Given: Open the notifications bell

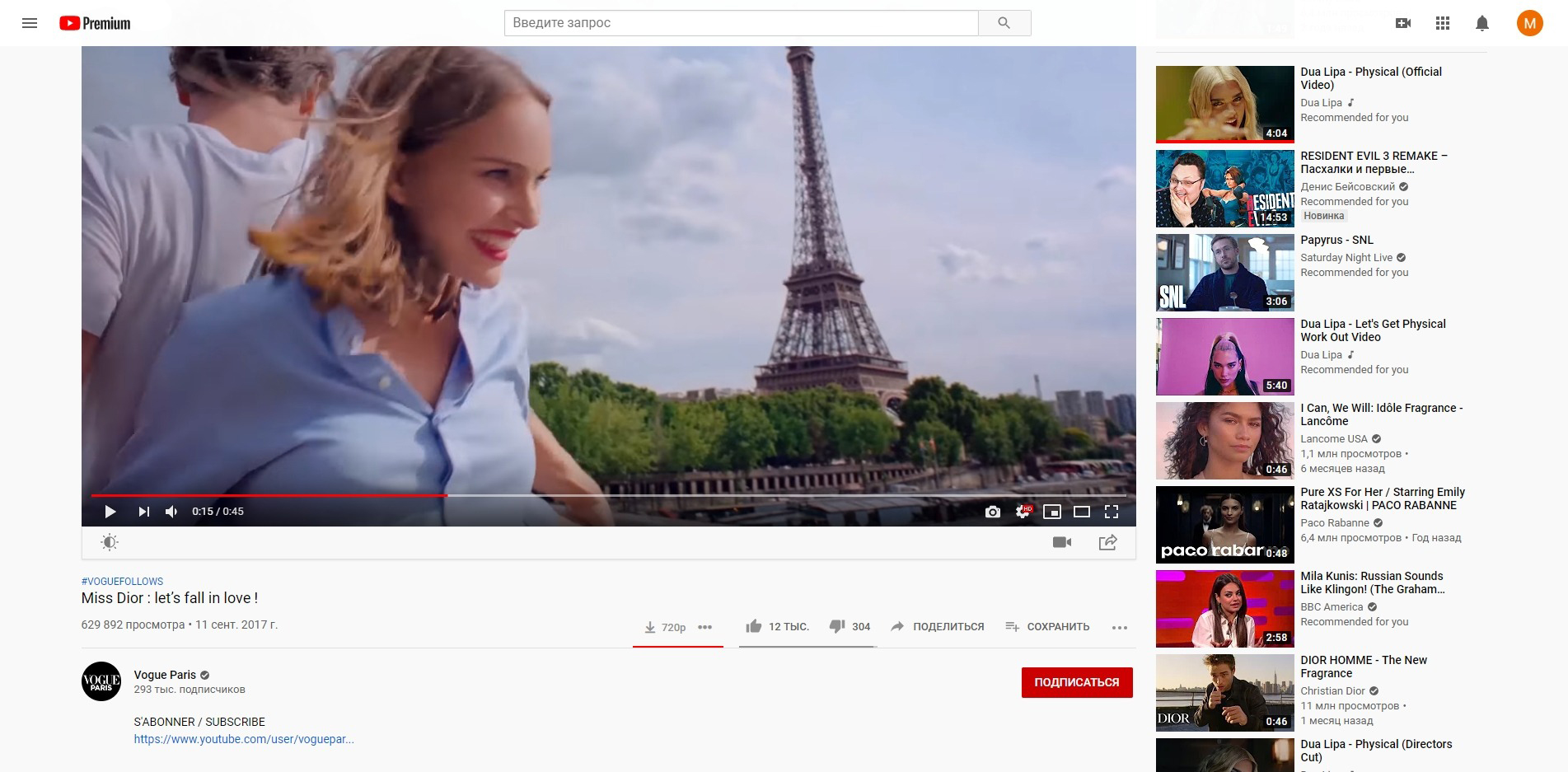Looking at the screenshot, I should (1481, 23).
